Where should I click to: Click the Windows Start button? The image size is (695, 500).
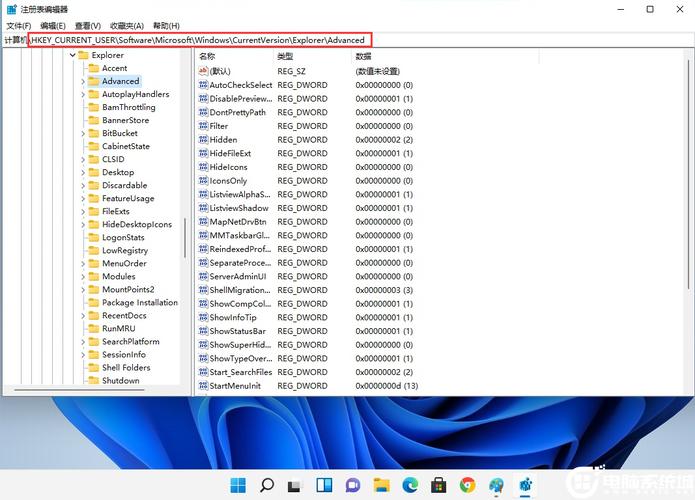[238, 485]
